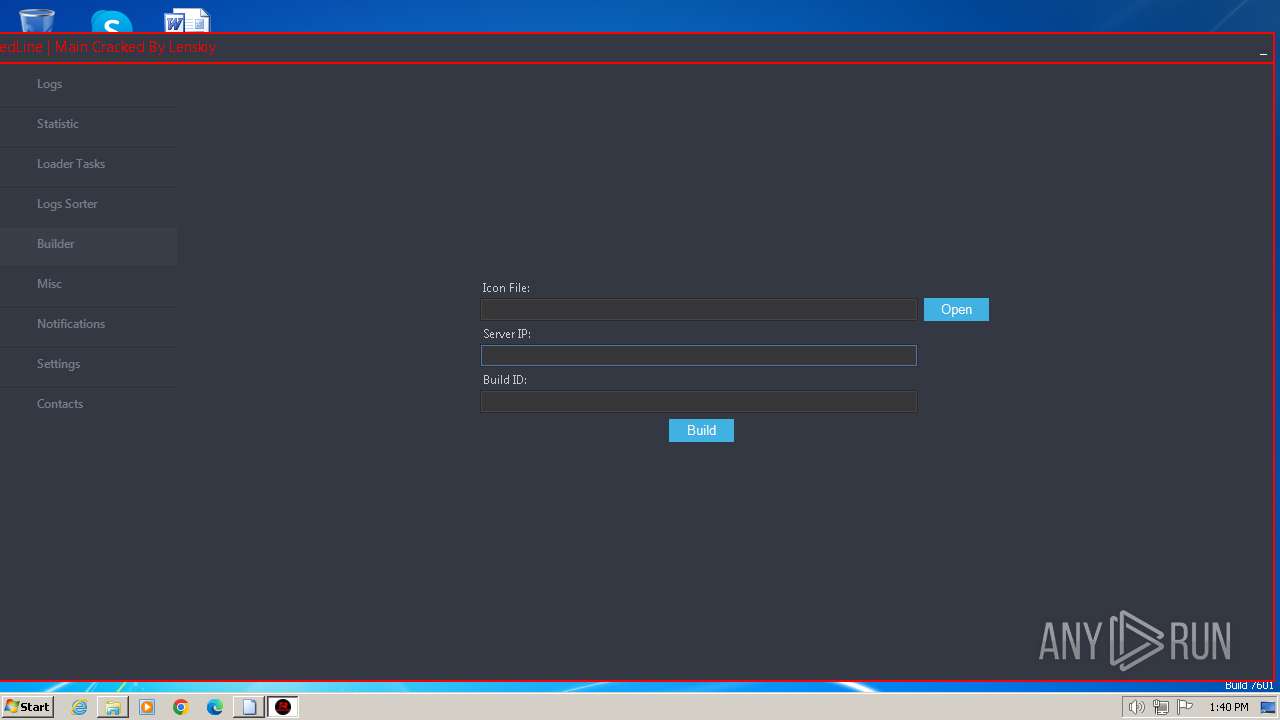The image size is (1280, 720).
Task: Focus the Server IP input field
Action: click(699, 356)
